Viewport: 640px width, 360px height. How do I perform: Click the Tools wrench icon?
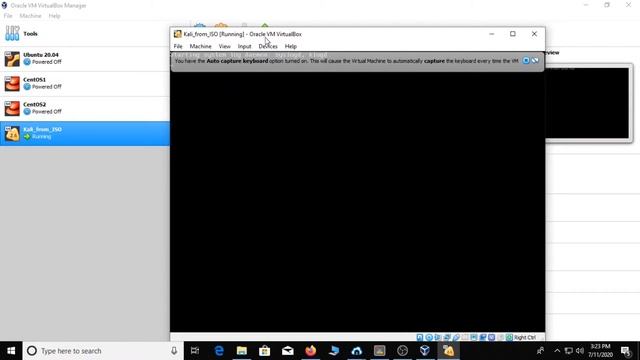12,33
